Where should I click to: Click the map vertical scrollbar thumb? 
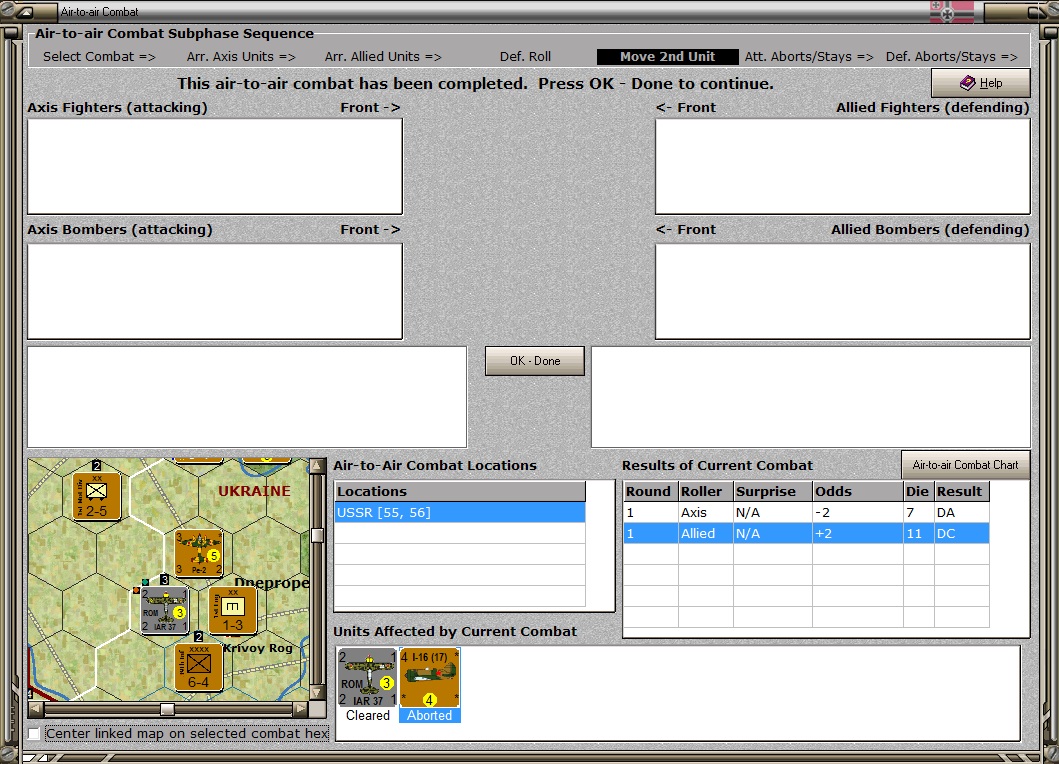click(x=316, y=535)
